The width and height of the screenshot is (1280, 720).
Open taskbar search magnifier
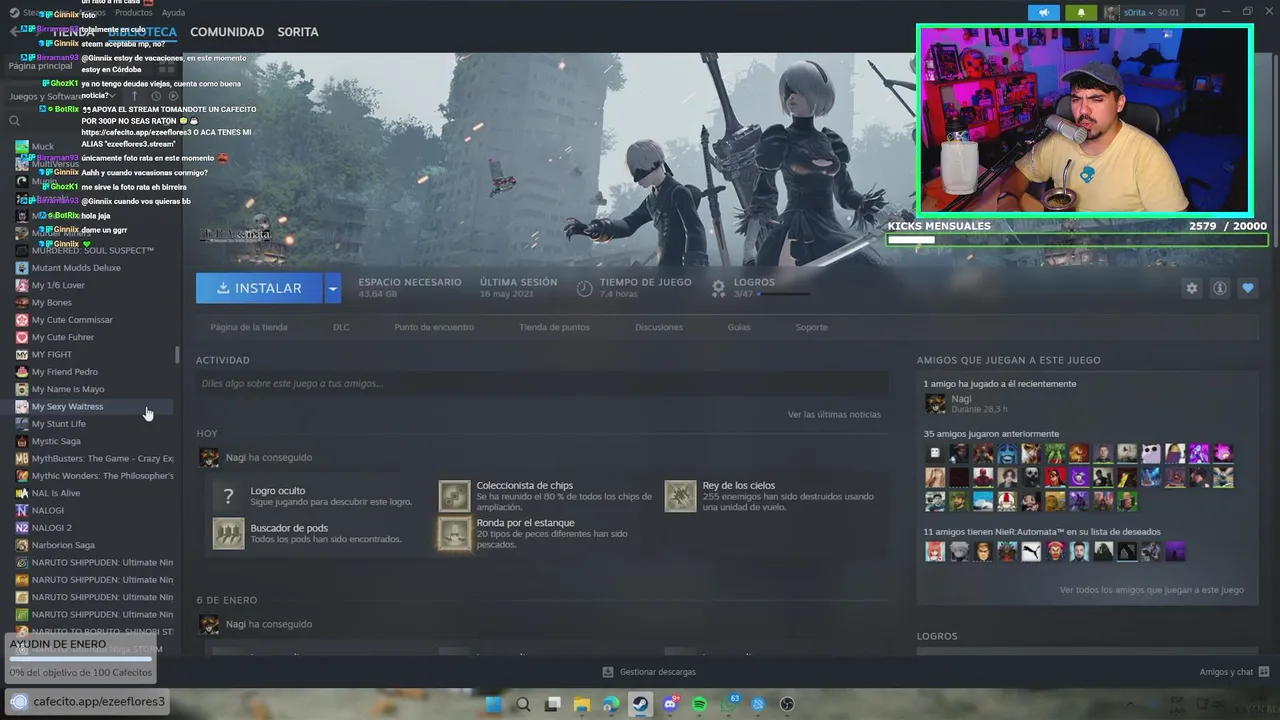[x=523, y=704]
